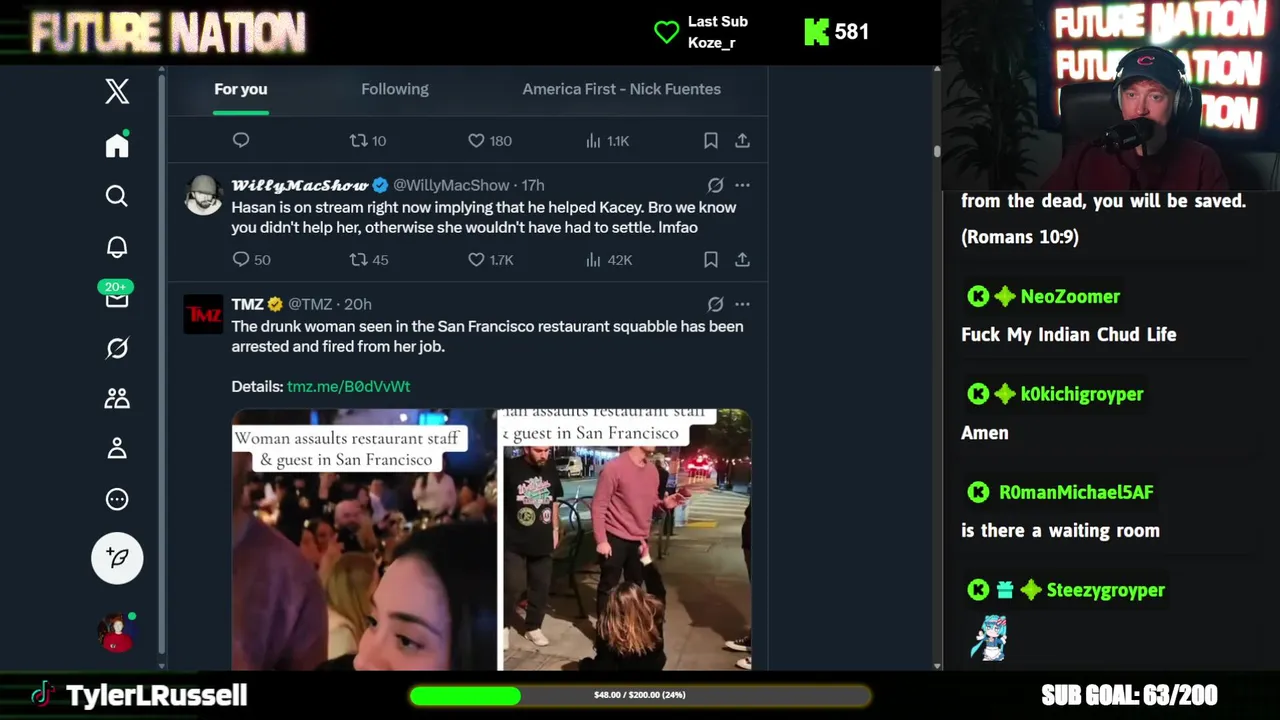
Task: Share the post with 1.1K views
Action: pos(742,141)
